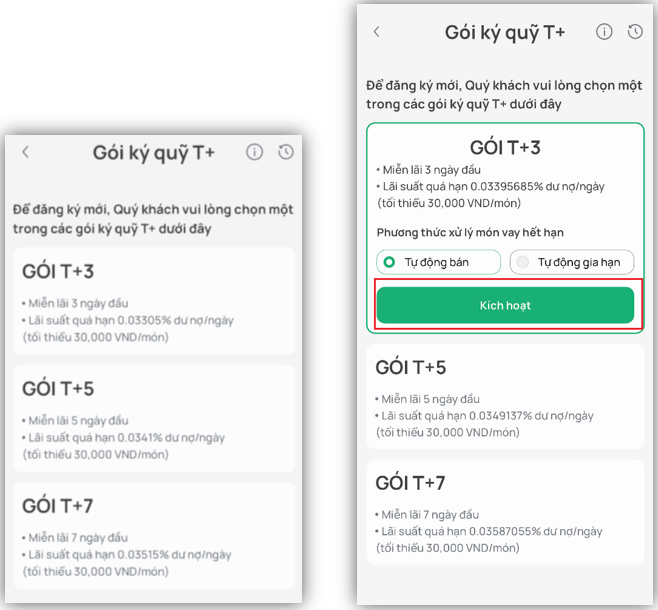
Task: Expand GÓI T+3 card on left screen
Action: pos(154,301)
